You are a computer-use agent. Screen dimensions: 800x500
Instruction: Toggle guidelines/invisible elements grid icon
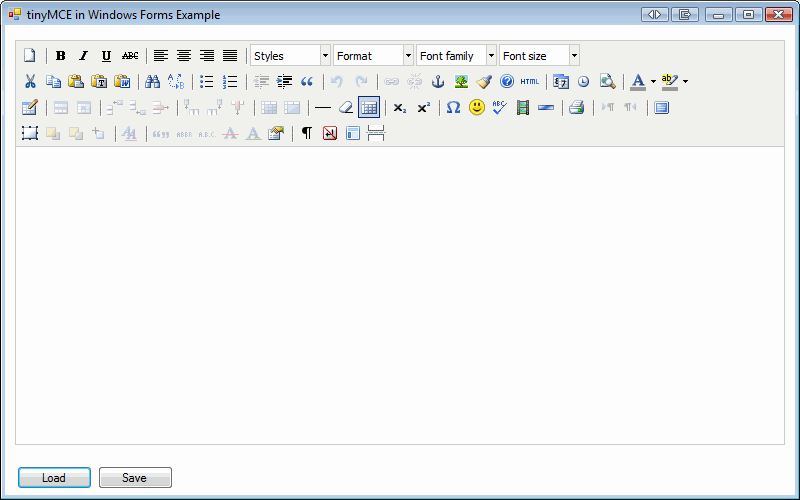coord(369,107)
